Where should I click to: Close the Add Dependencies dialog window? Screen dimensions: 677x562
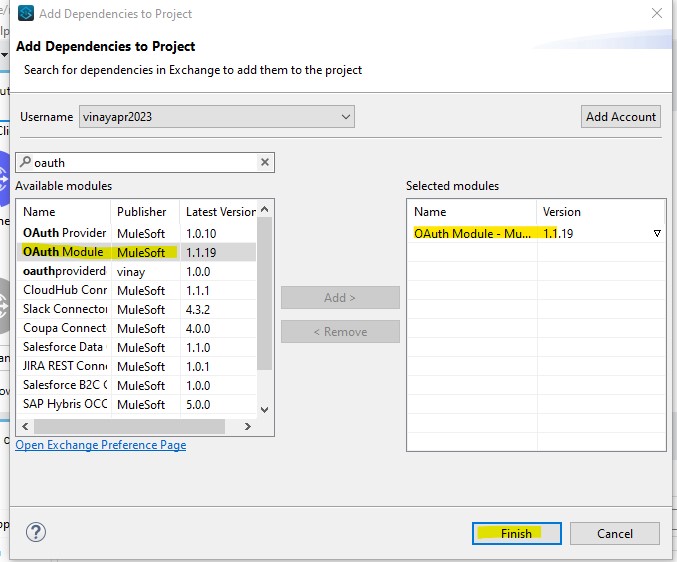click(656, 14)
